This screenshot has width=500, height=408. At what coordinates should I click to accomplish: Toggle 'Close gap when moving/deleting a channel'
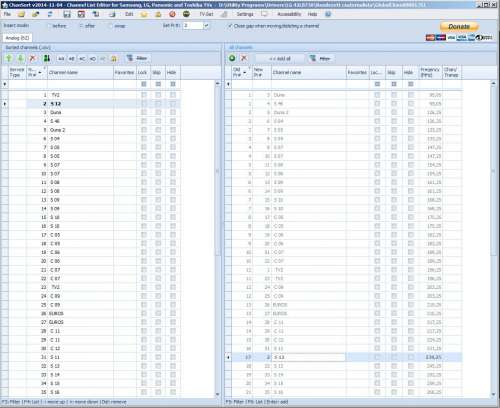point(273,26)
